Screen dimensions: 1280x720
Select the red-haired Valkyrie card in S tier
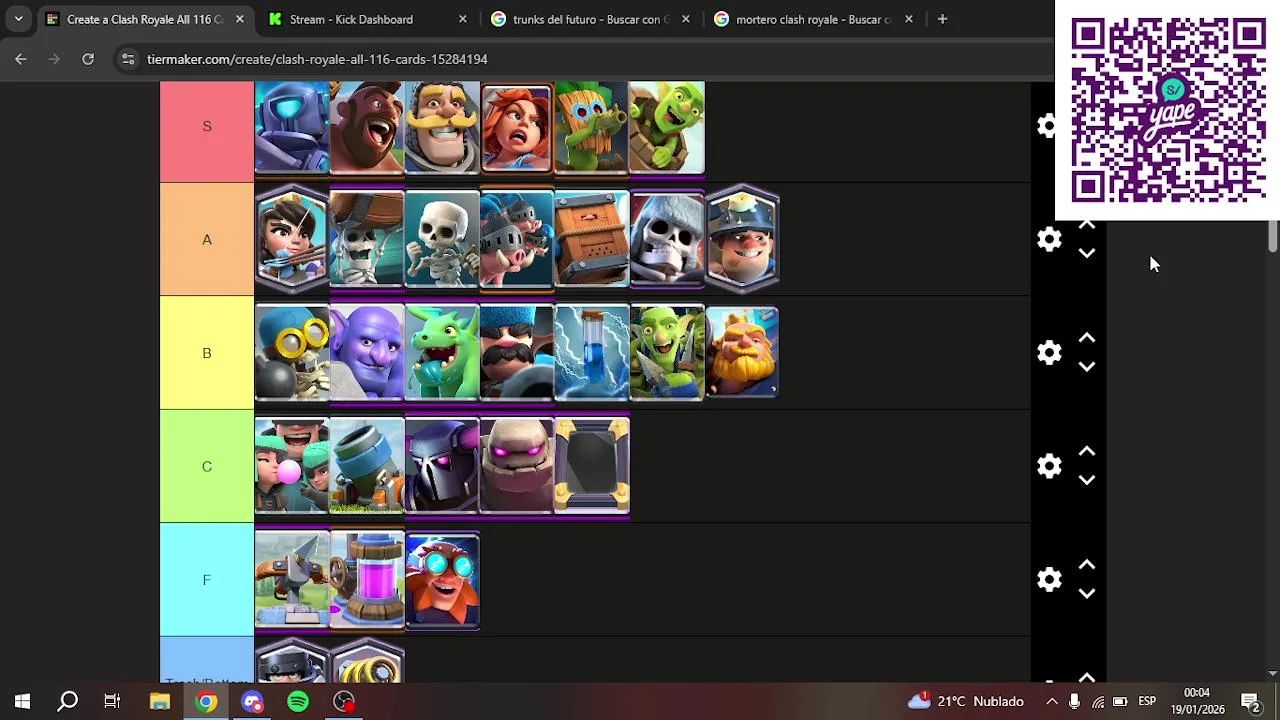517,128
